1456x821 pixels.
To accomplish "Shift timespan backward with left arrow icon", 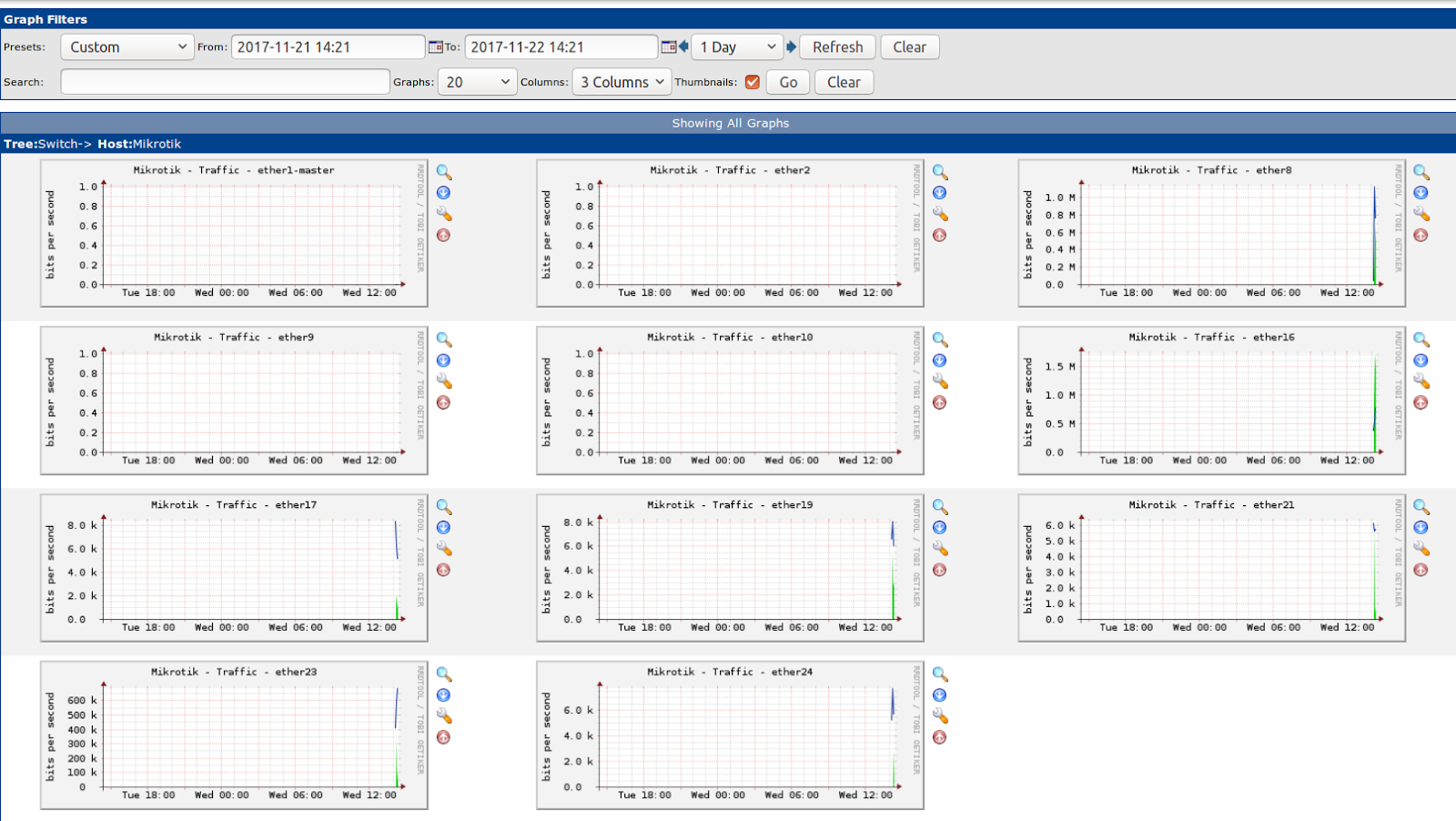I will pyautogui.click(x=683, y=46).
